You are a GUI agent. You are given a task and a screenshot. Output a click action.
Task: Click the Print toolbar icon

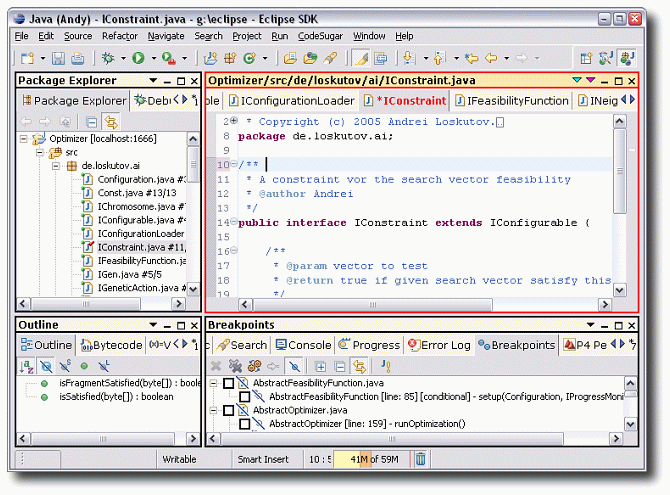coord(77,58)
